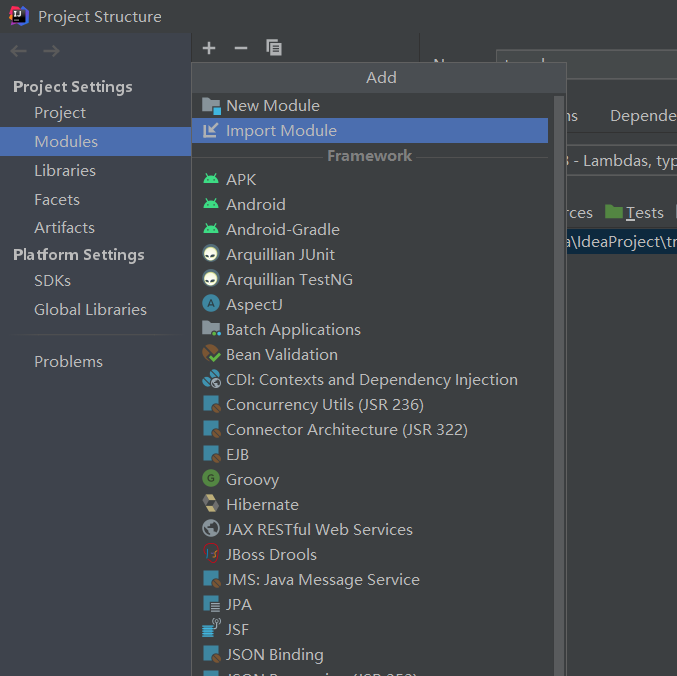Click the Remove (minus) toolbar icon
Viewport: 677px width, 676px height.
tap(241, 48)
